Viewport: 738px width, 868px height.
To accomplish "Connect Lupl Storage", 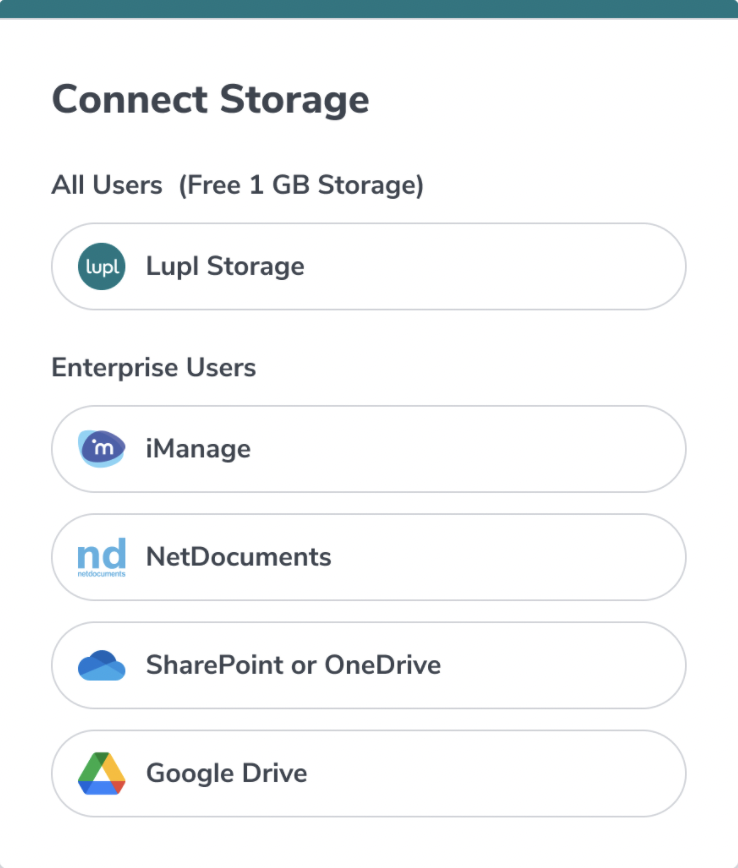I will point(368,266).
